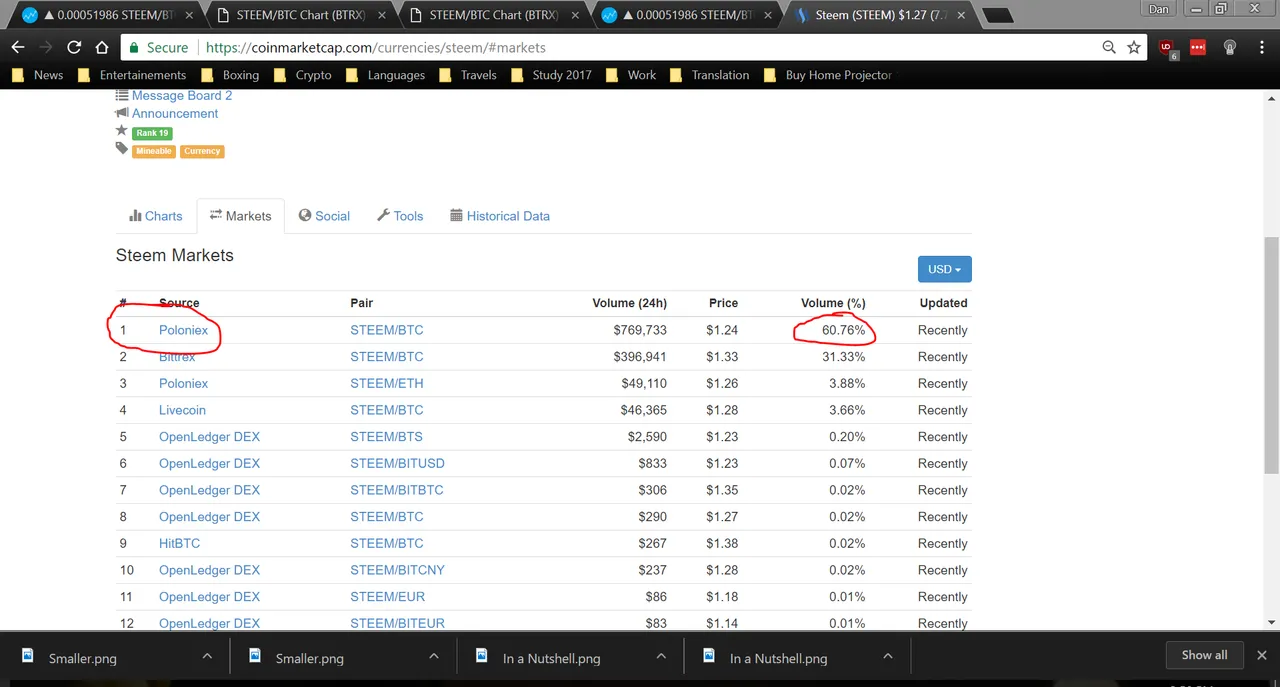Screen dimensions: 1280x687
Task: Select the Markets tab
Action: point(240,216)
